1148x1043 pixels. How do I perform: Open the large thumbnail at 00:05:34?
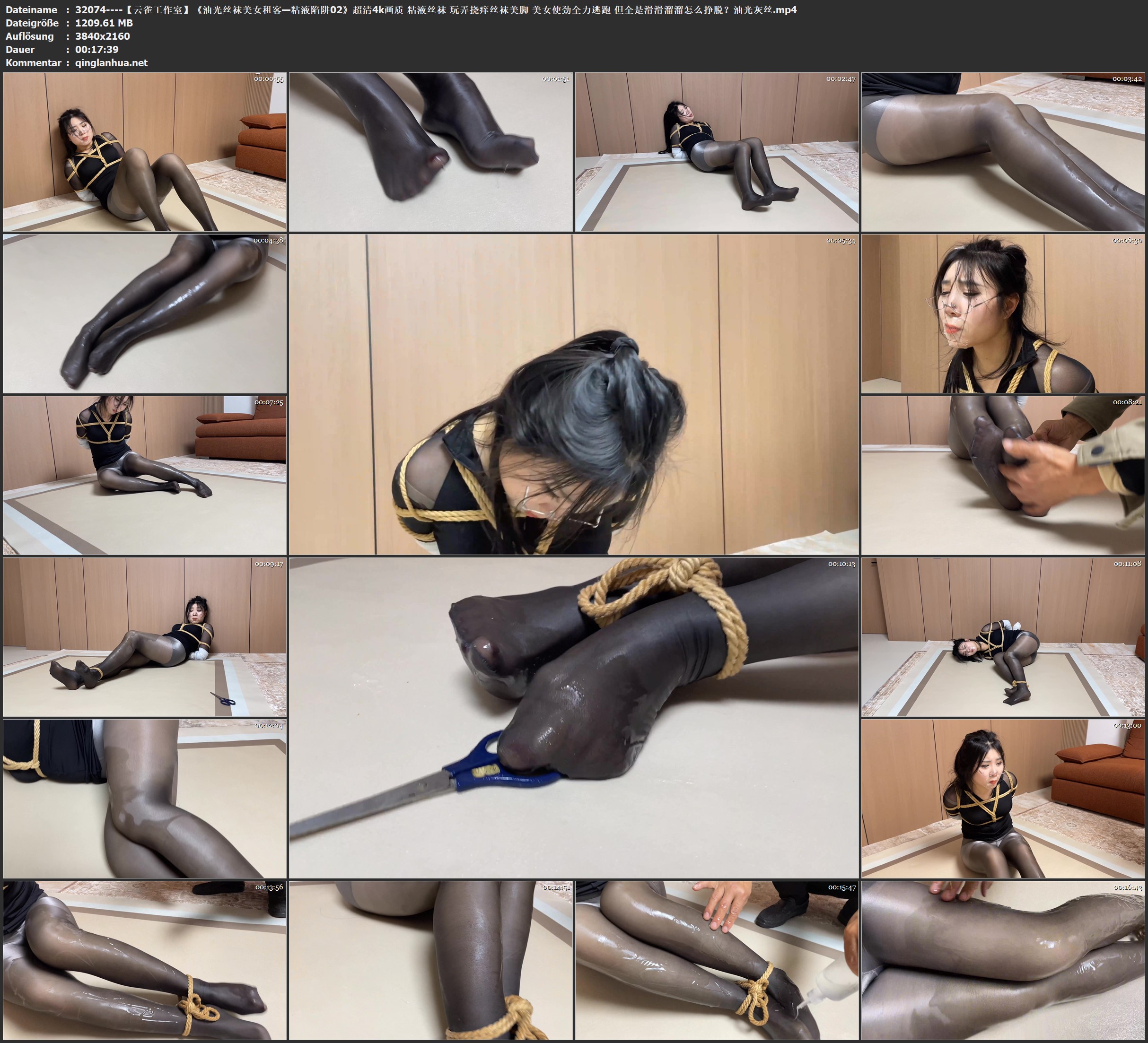coord(574,394)
